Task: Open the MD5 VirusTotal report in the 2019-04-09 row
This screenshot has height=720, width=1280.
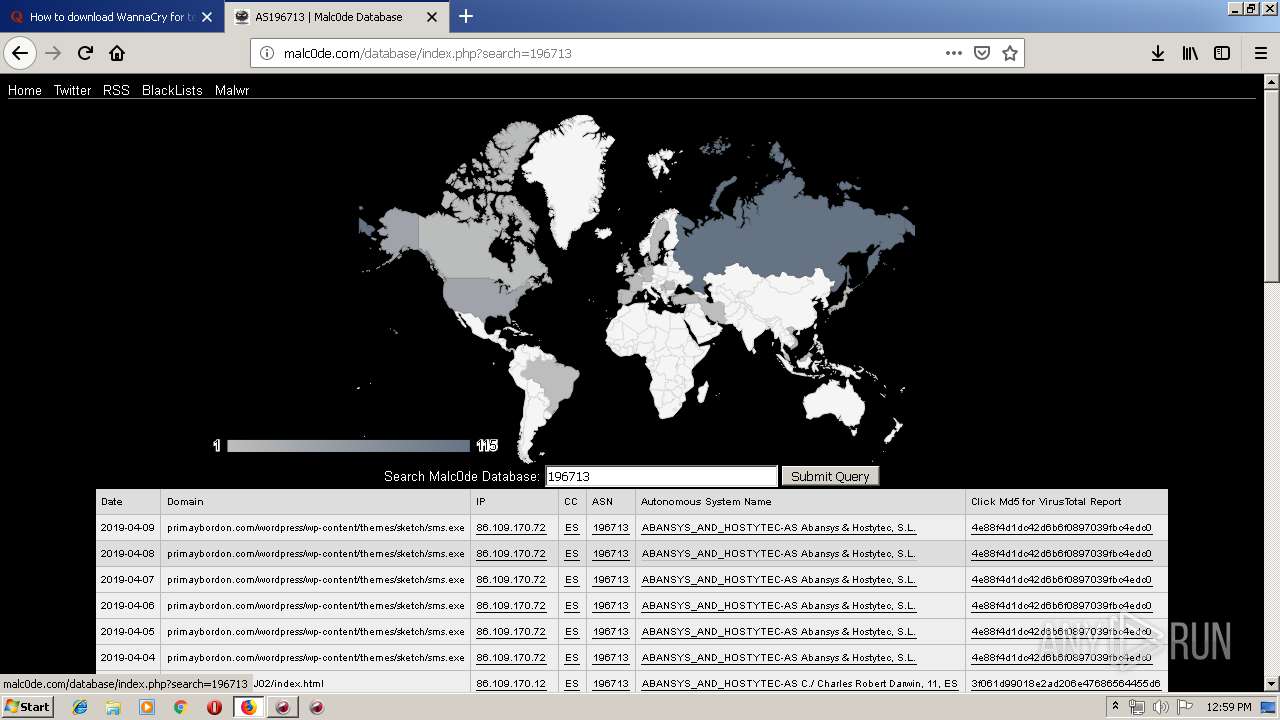Action: click(1061, 528)
